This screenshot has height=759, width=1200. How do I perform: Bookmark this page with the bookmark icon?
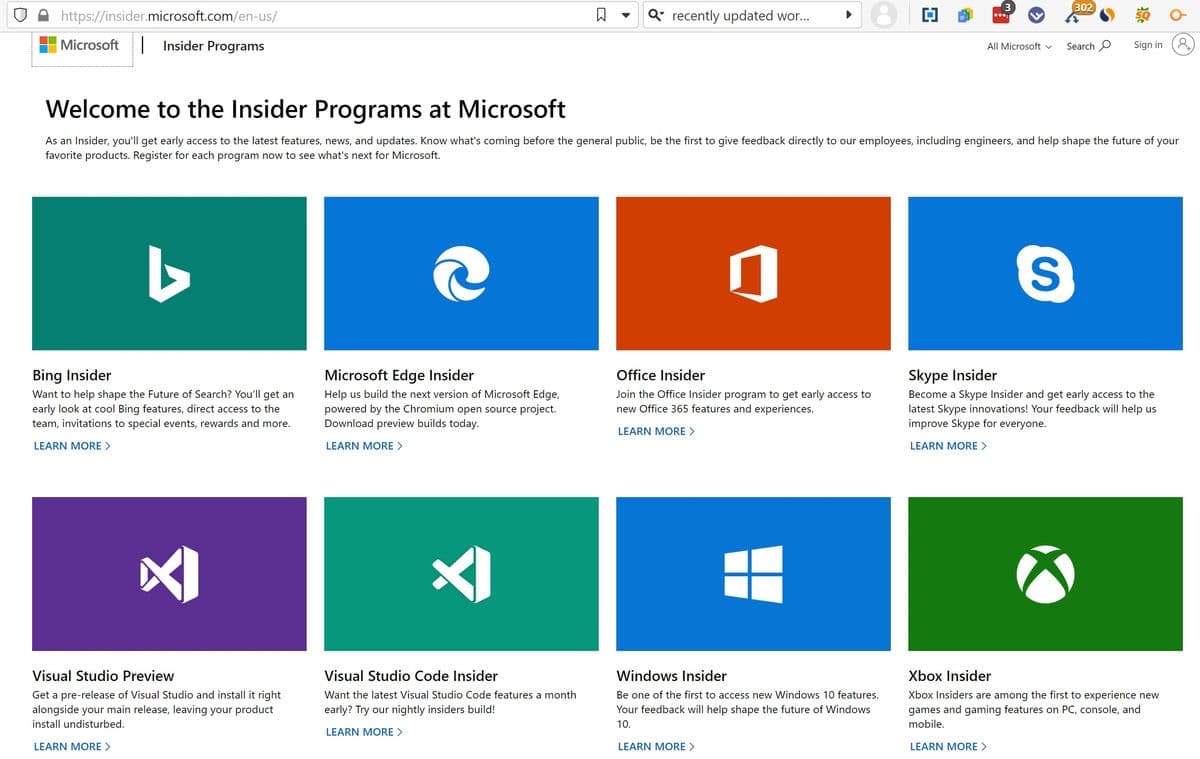pos(601,15)
